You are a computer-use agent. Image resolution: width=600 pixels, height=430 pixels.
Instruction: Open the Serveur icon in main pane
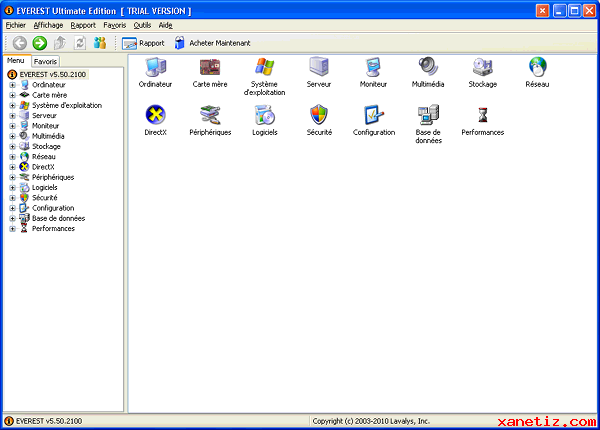319,67
